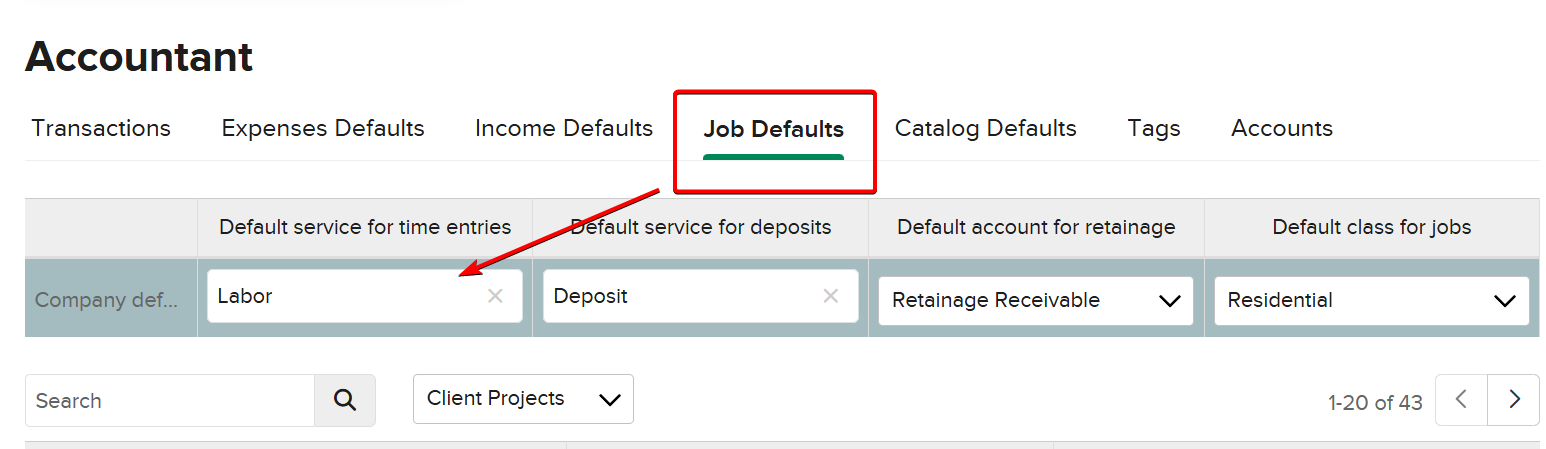Viewport: 1546px width, 449px height.
Task: Open Retainage Receivable account dropdown
Action: tap(1035, 301)
